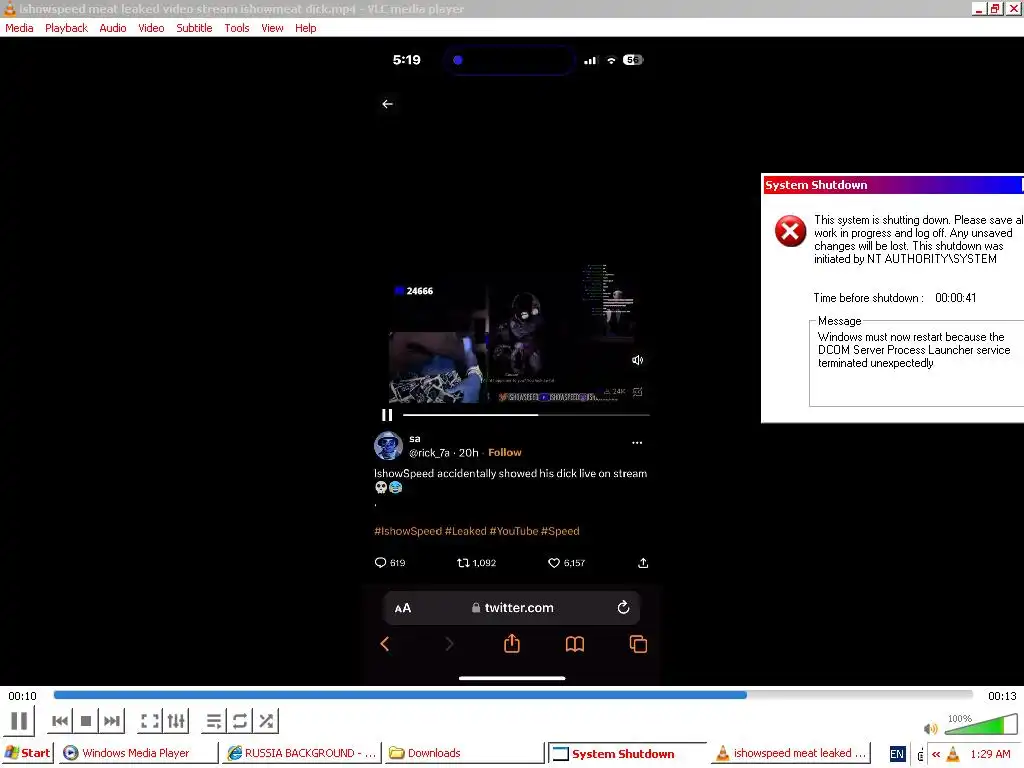This screenshot has width=1024, height=768.
Task: Click the tweet share upload icon
Action: 643,562
